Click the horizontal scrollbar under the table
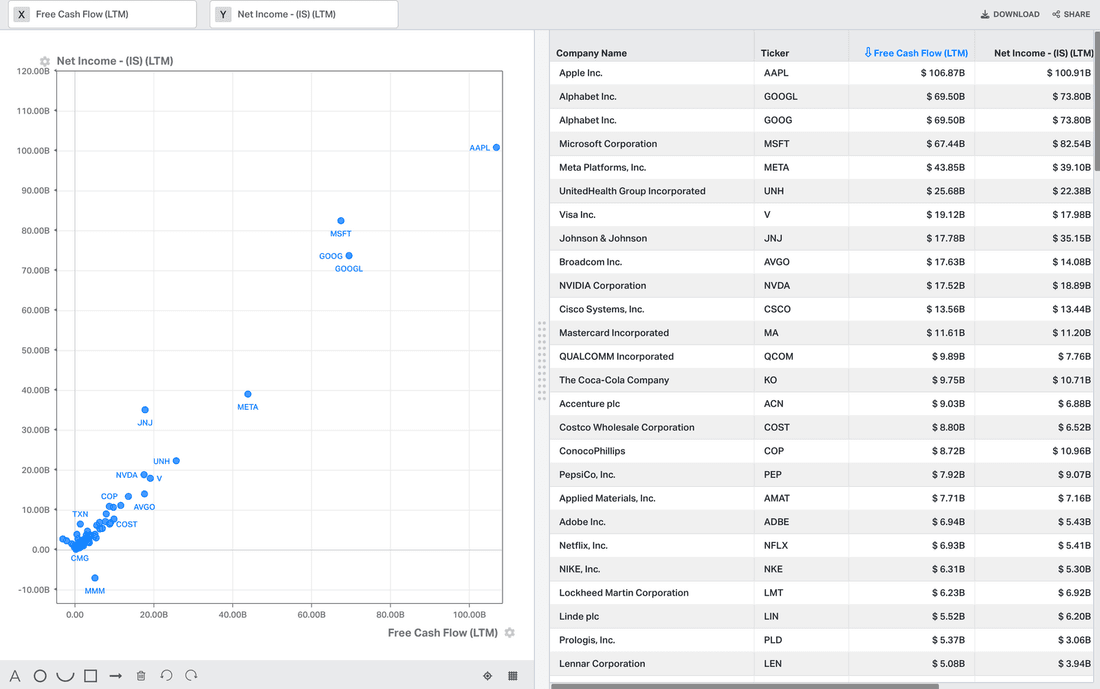Viewport: 1100px width, 689px height. point(744,685)
